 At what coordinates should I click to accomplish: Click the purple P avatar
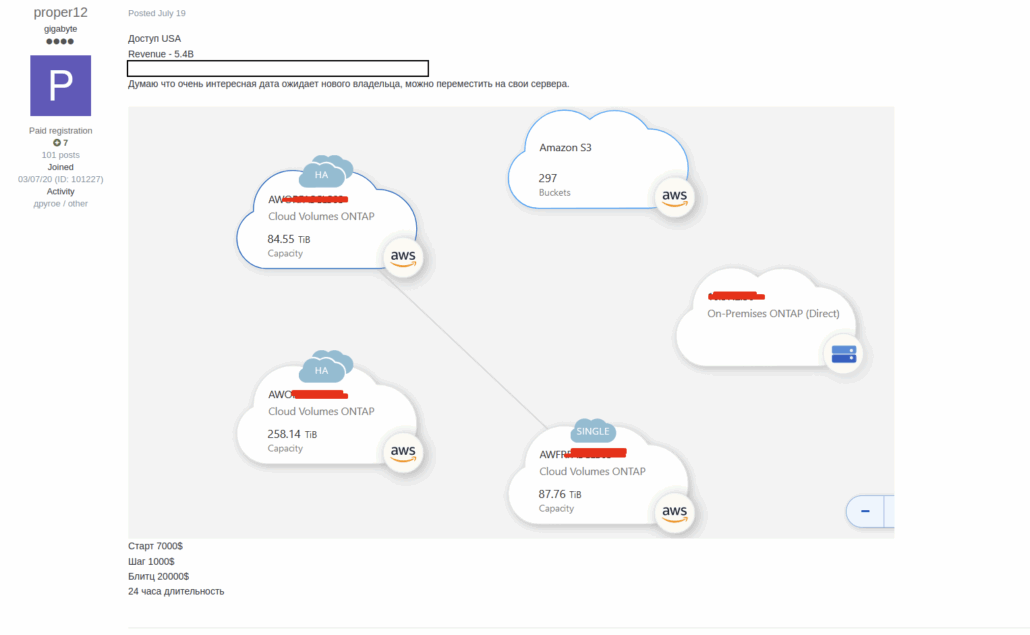click(60, 85)
